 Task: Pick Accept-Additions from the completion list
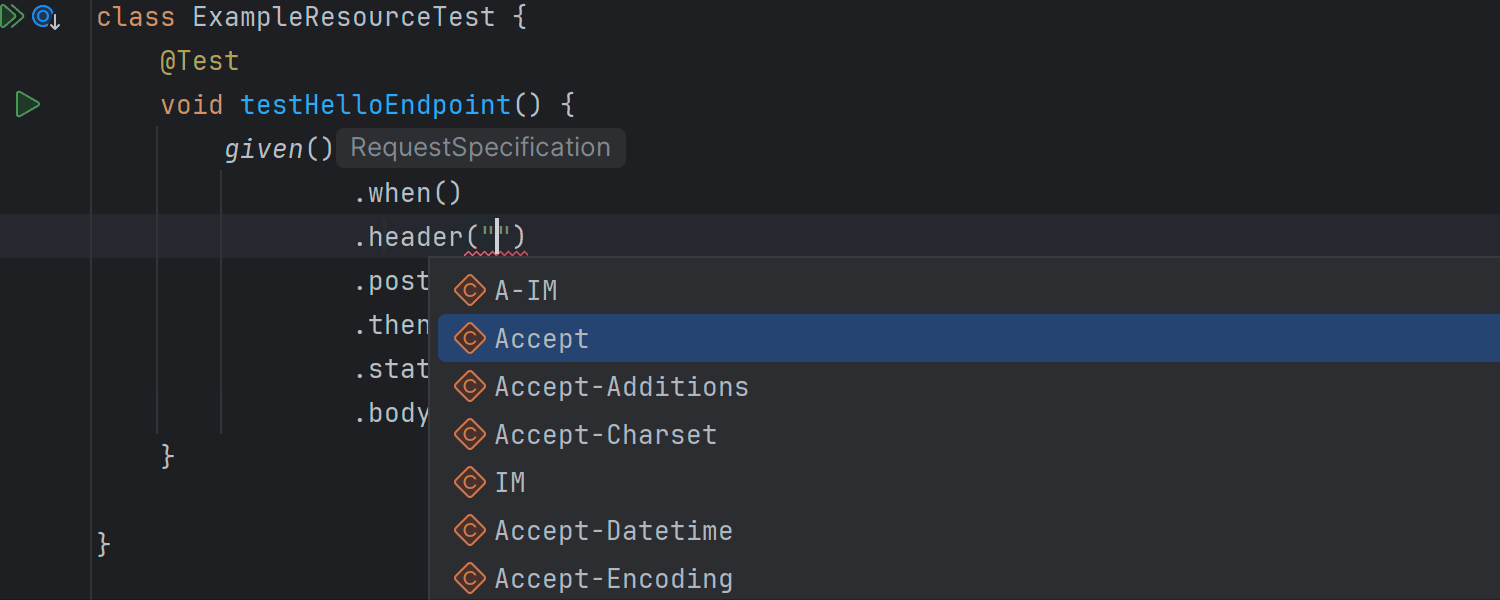[x=968, y=387]
